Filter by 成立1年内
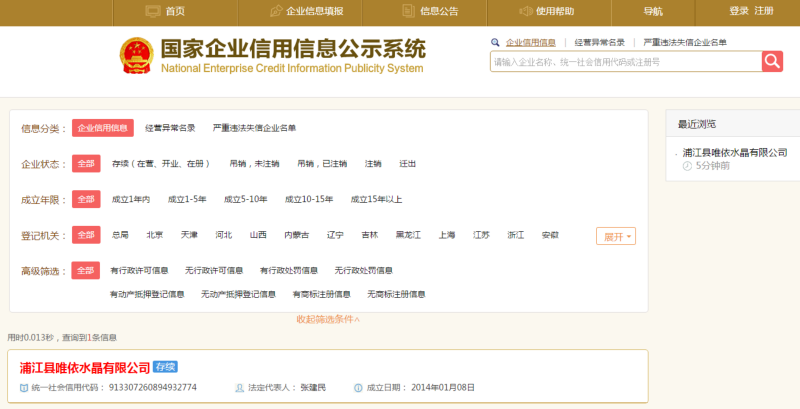The height and width of the screenshot is (409, 800). [131, 199]
